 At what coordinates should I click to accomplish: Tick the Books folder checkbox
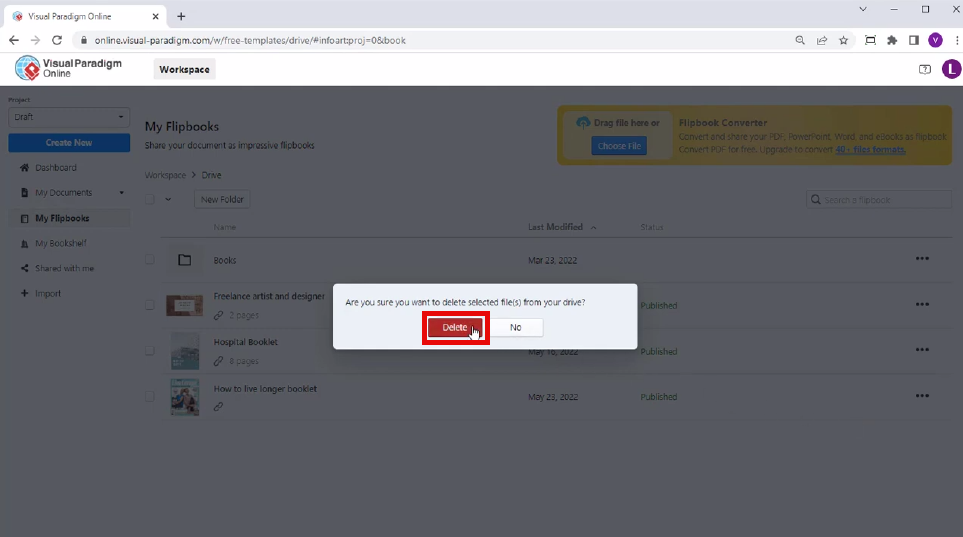150,260
